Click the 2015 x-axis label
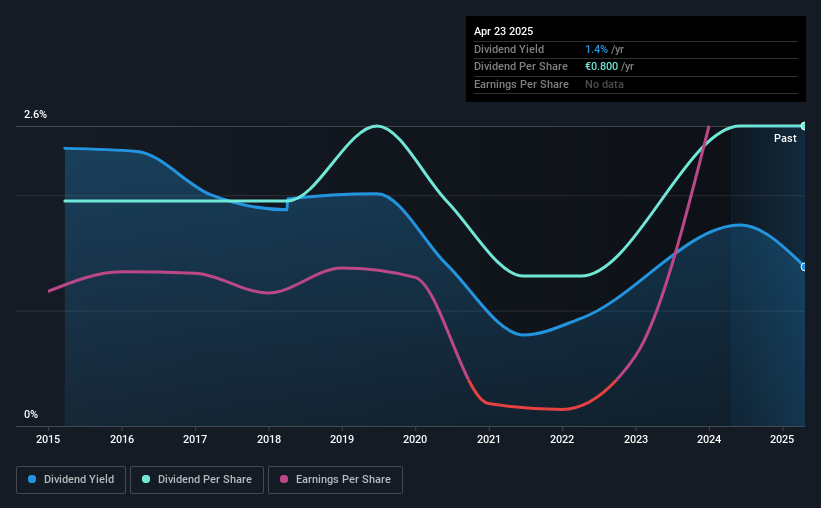 (x=48, y=439)
